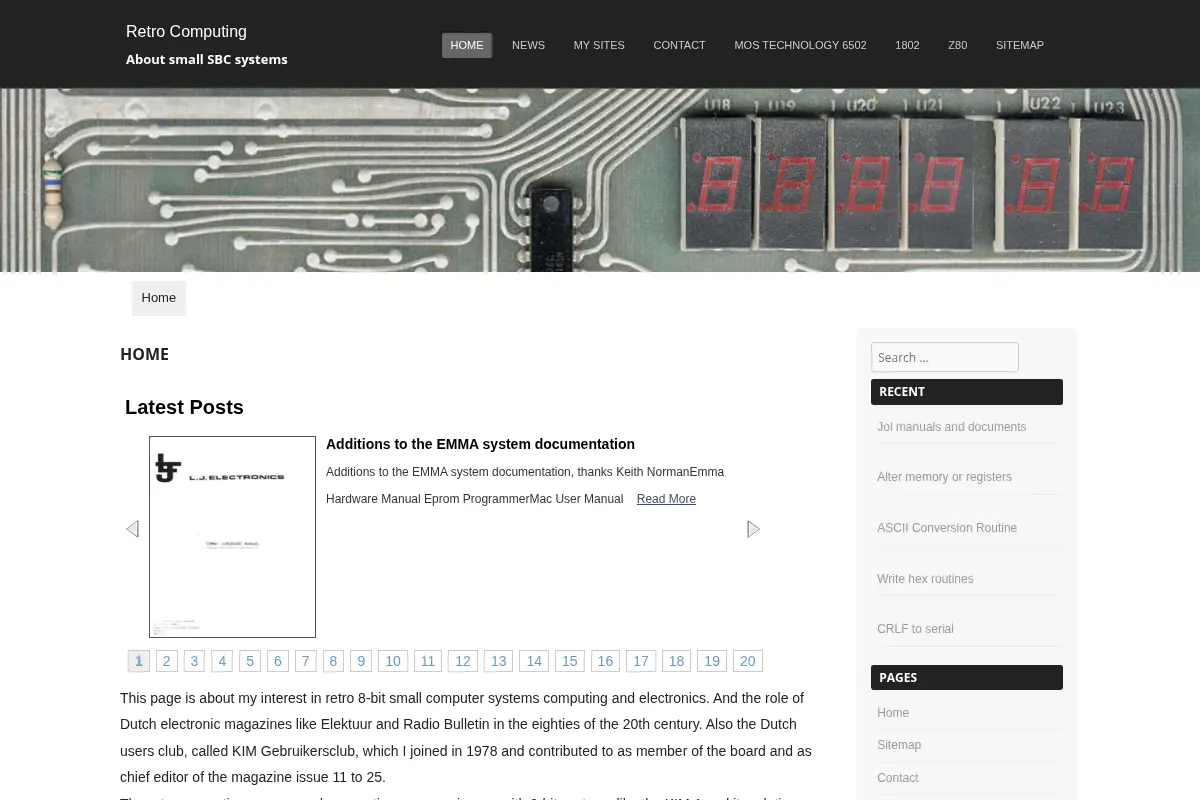Show the previous post in slider

pos(132,529)
